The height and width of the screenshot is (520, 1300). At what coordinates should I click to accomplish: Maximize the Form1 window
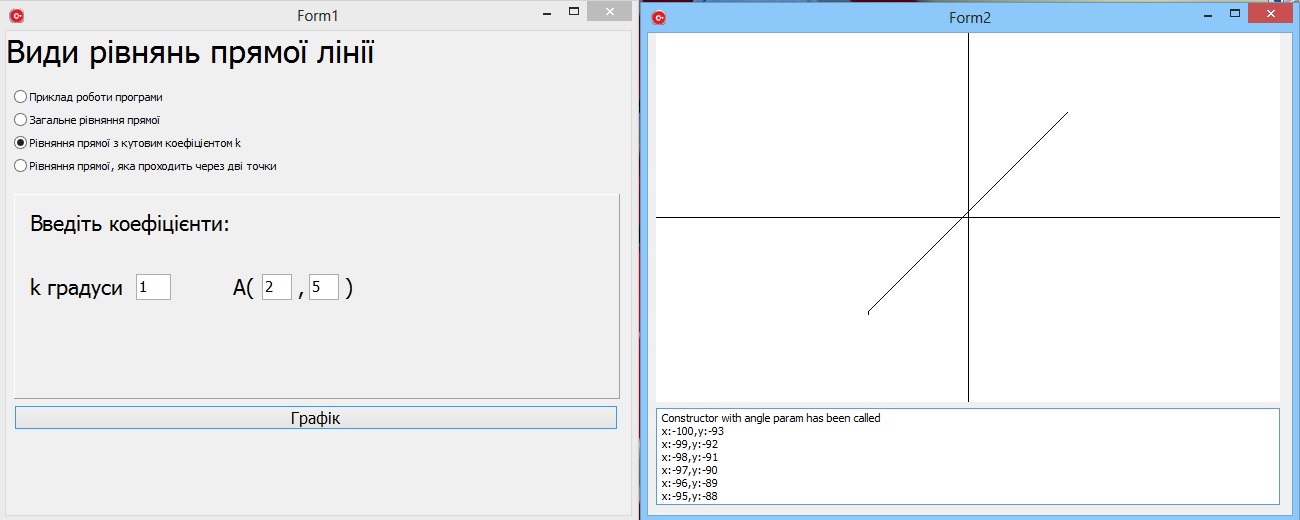coord(574,12)
